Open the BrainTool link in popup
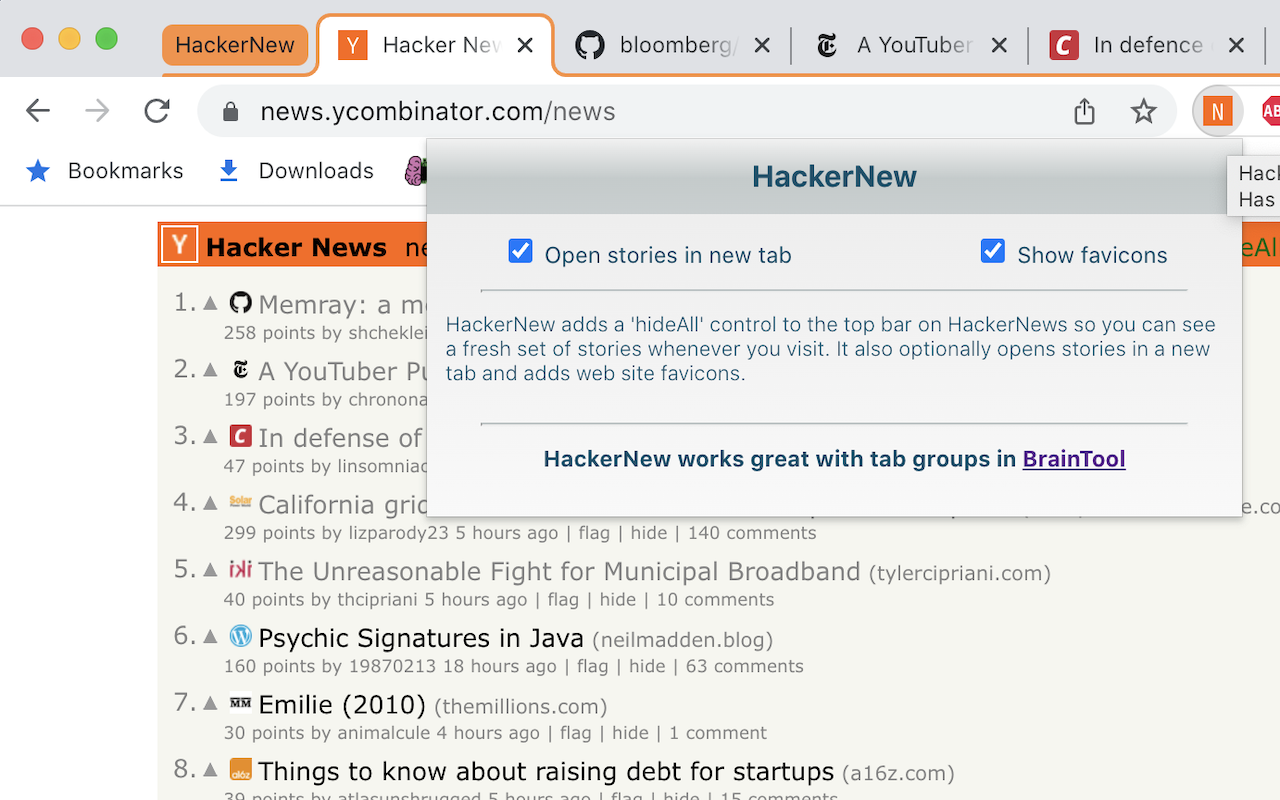 1074,459
